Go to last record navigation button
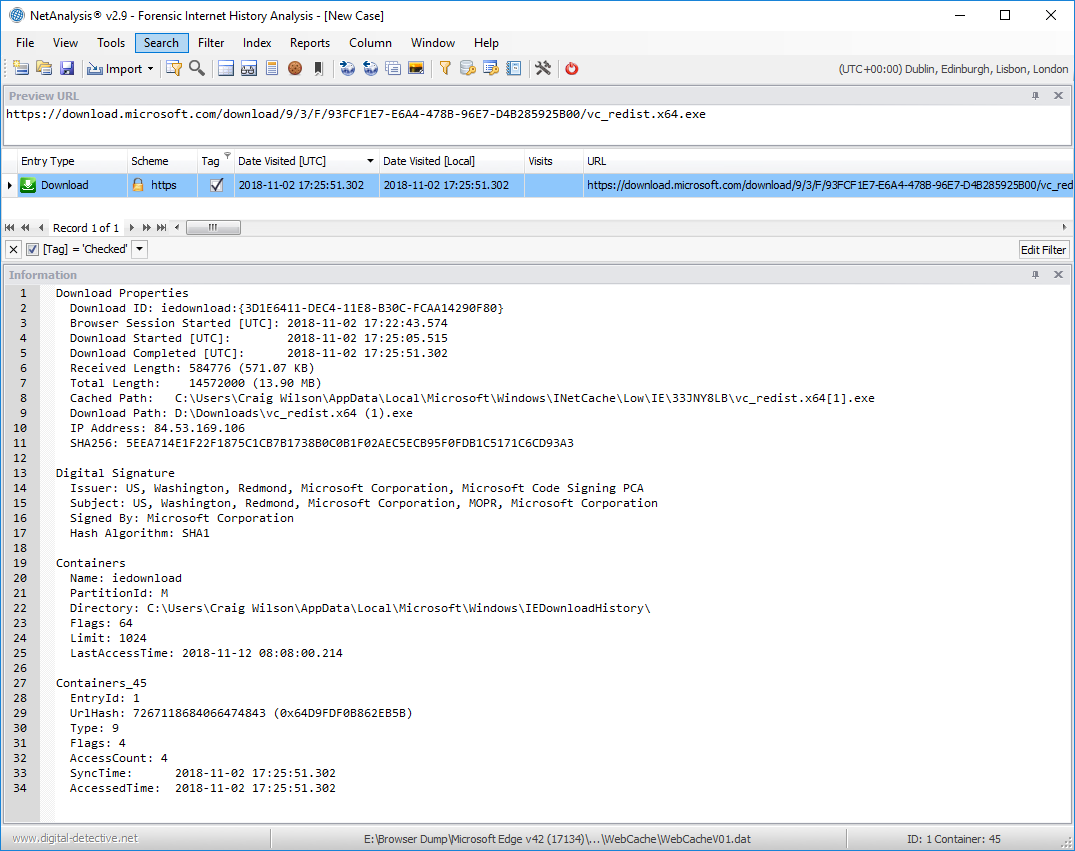This screenshot has height=851, width=1075. pyautogui.click(x=162, y=228)
